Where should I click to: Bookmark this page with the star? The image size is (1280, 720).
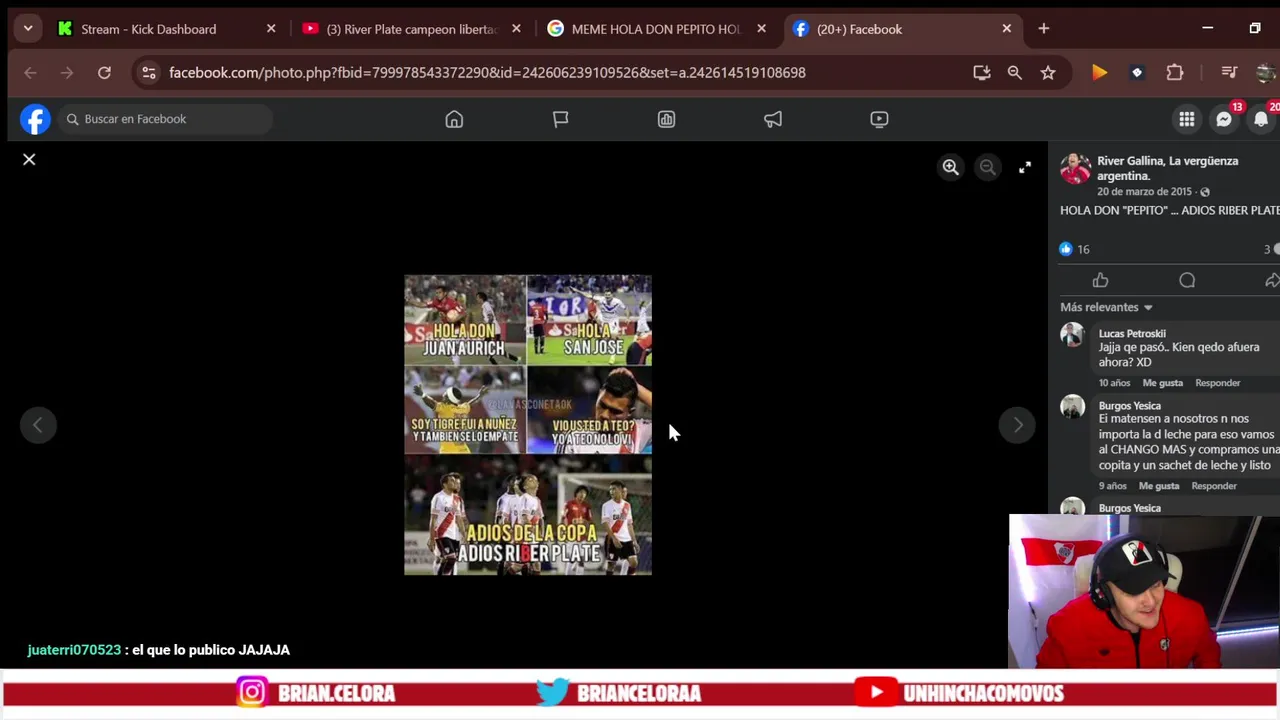point(1047,73)
